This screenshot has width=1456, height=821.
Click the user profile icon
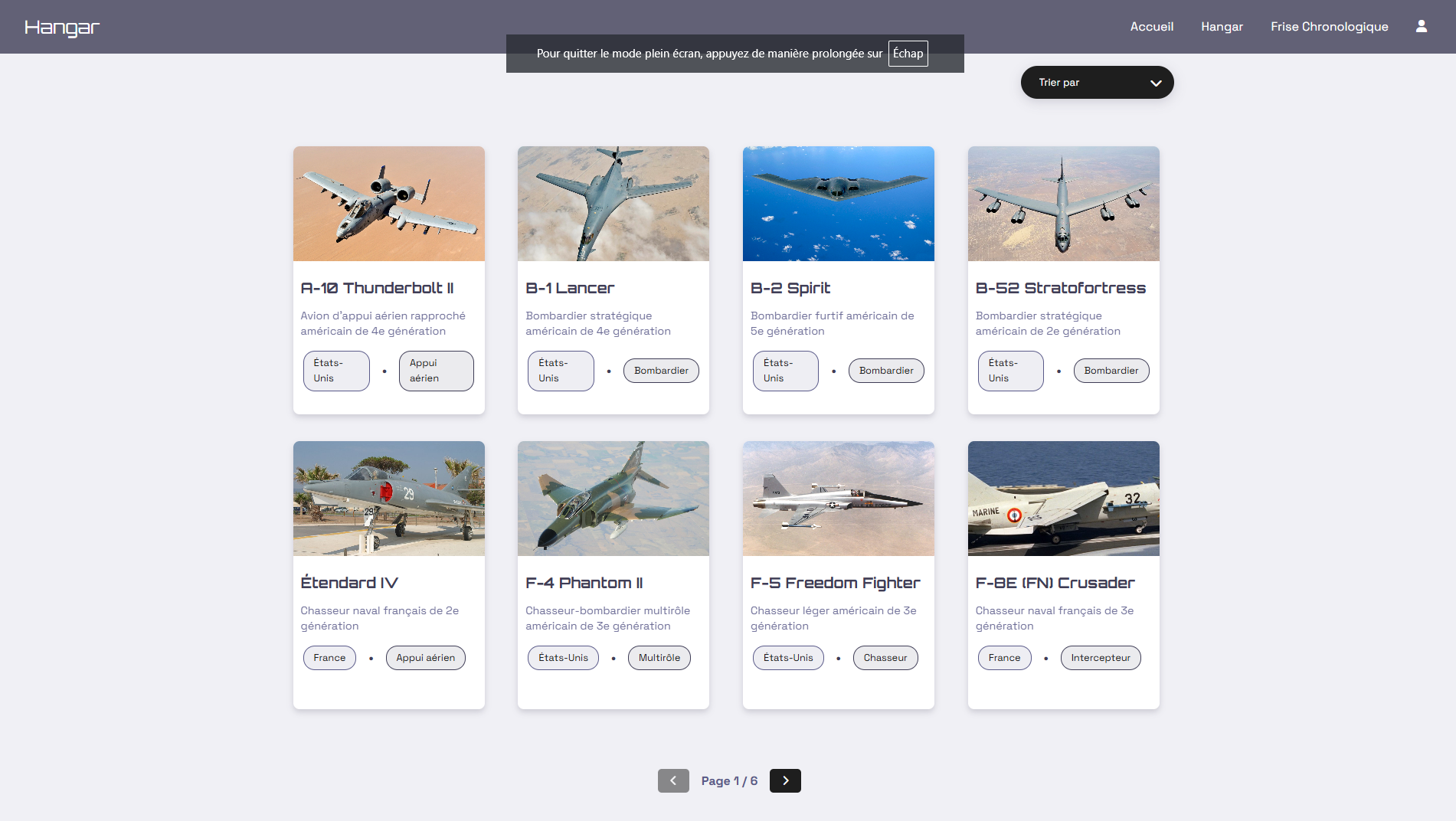pos(1421,27)
